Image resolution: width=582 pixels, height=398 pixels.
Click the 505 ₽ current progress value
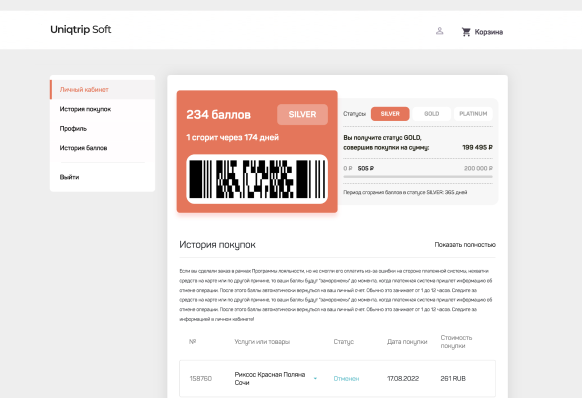pyautogui.click(x=366, y=169)
